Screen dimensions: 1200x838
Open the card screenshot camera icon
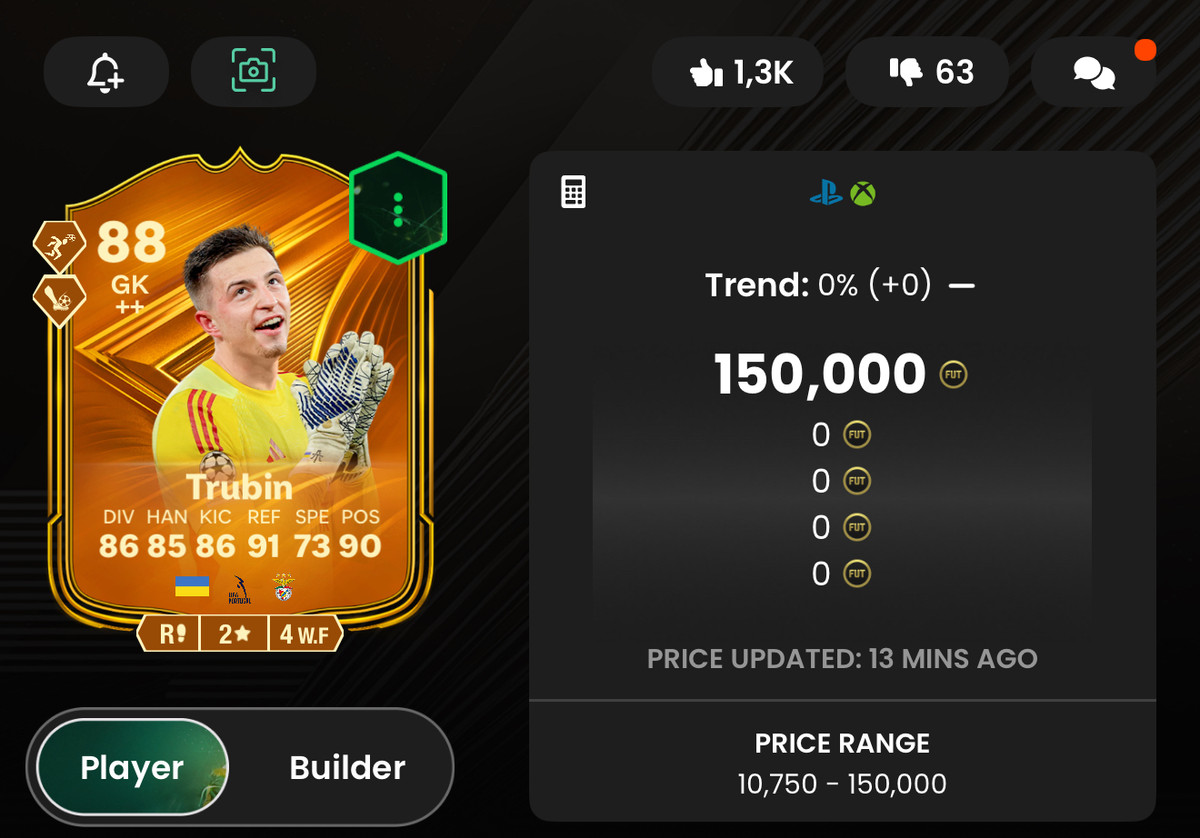(x=254, y=72)
